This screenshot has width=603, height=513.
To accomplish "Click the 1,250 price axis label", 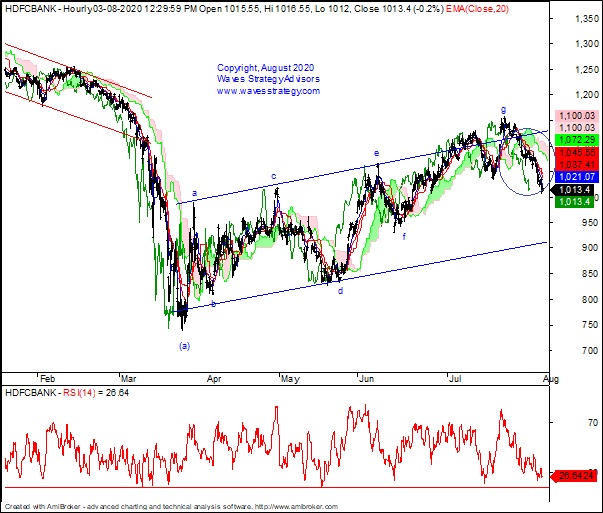I will pyautogui.click(x=587, y=70).
